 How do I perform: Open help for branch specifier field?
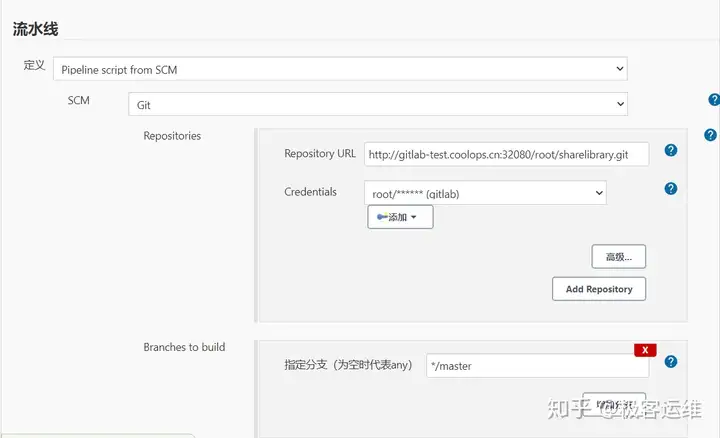click(670, 361)
